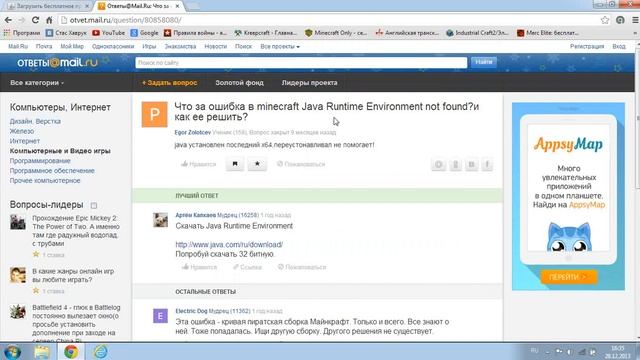Click the Electric Dog author link
This screenshot has width=640, height=360.
(191, 311)
